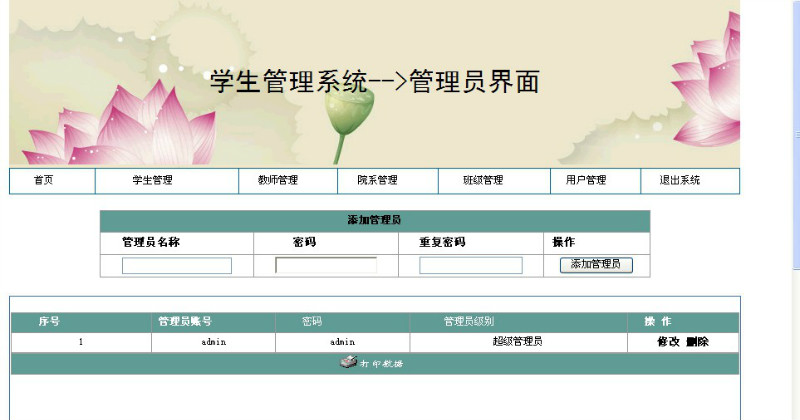The image size is (800, 420).
Task: Click the printer icon in the table footer
Action: [x=348, y=363]
